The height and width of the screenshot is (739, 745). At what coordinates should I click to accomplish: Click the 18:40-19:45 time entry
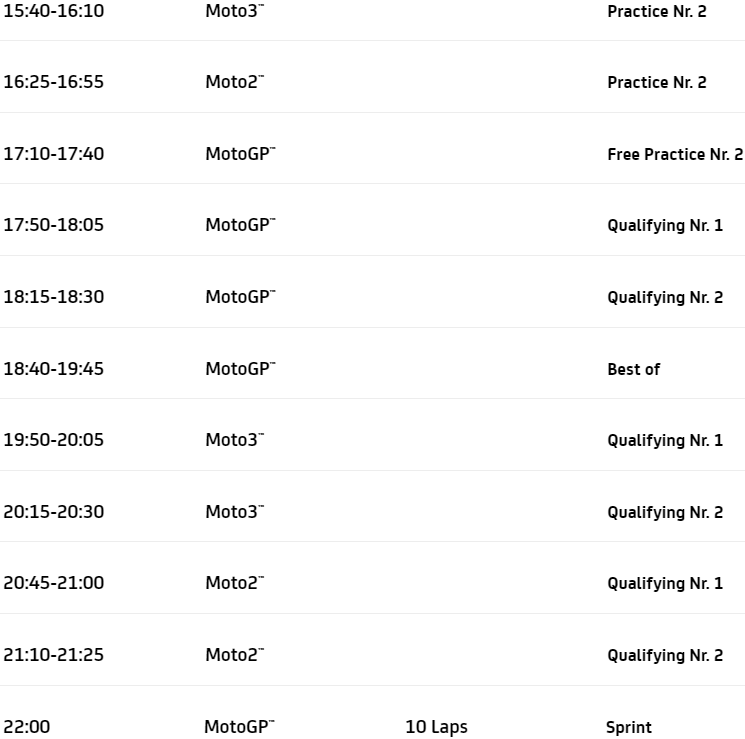(53, 369)
